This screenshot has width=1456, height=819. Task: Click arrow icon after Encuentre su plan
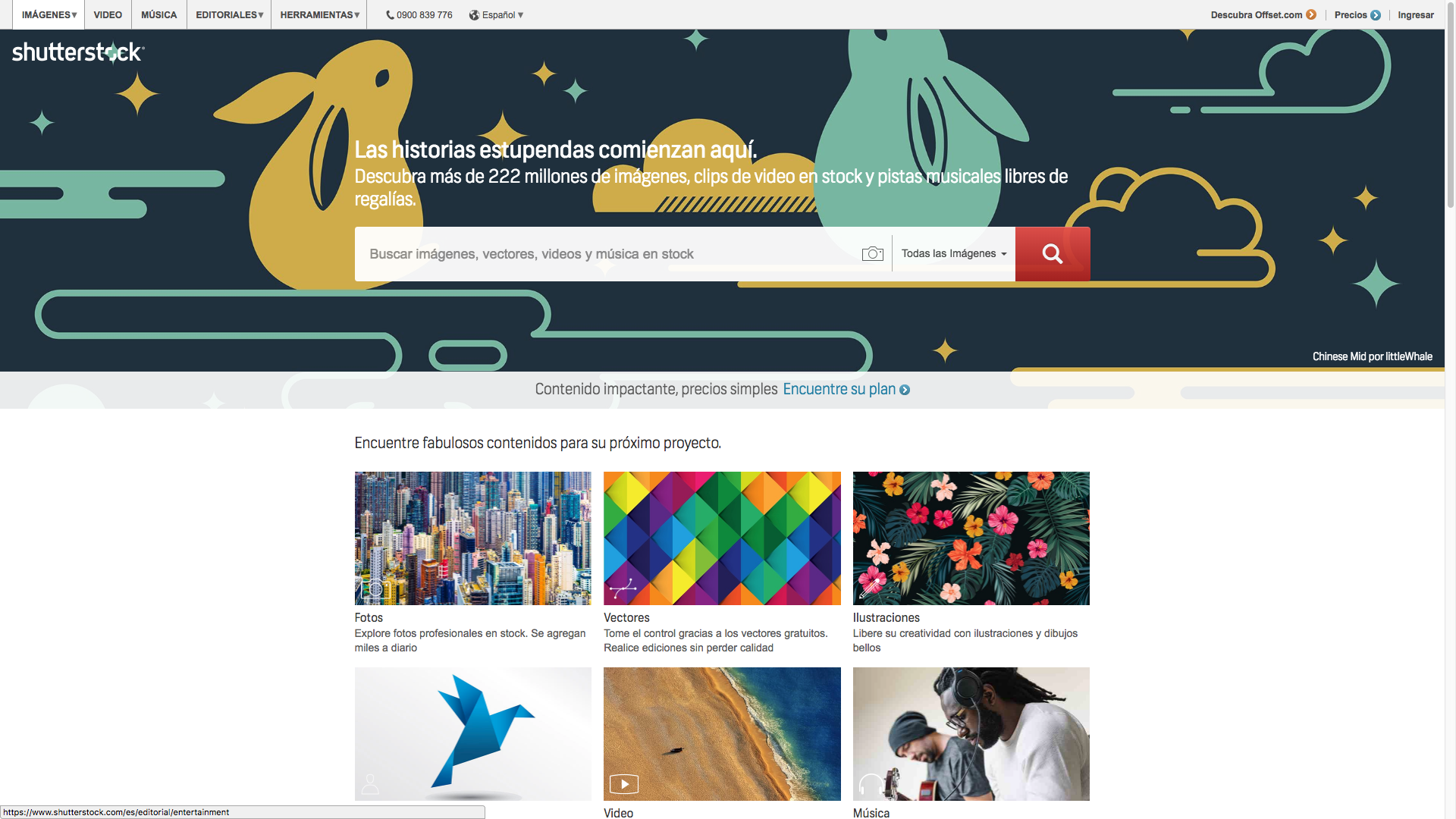point(905,390)
